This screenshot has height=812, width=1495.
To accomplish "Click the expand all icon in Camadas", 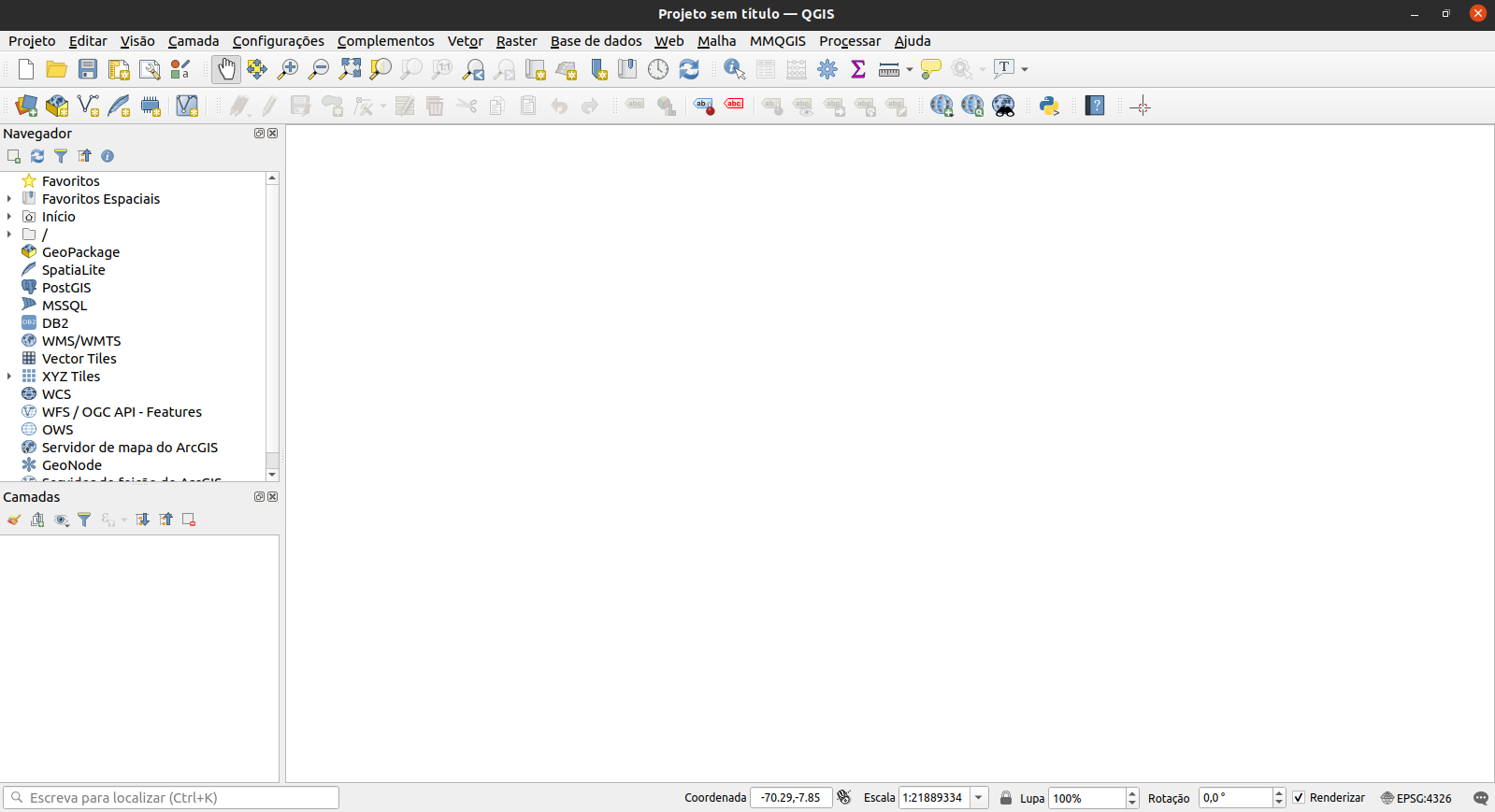I will click(x=142, y=520).
